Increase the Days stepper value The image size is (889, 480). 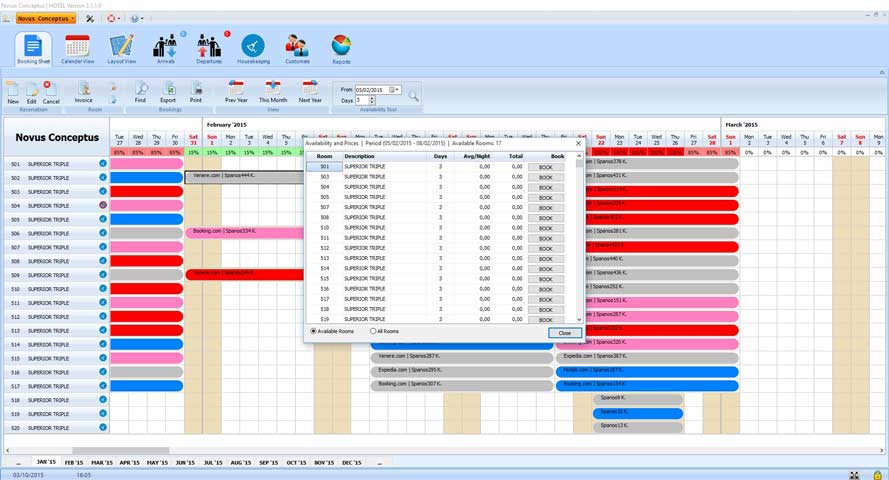(x=373, y=98)
